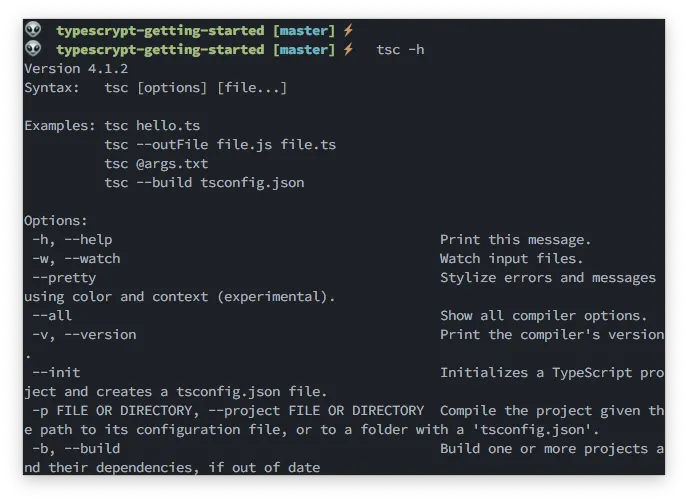The width and height of the screenshot is (688, 502).
Task: Click the '-h, --help' option
Action: (x=72, y=240)
